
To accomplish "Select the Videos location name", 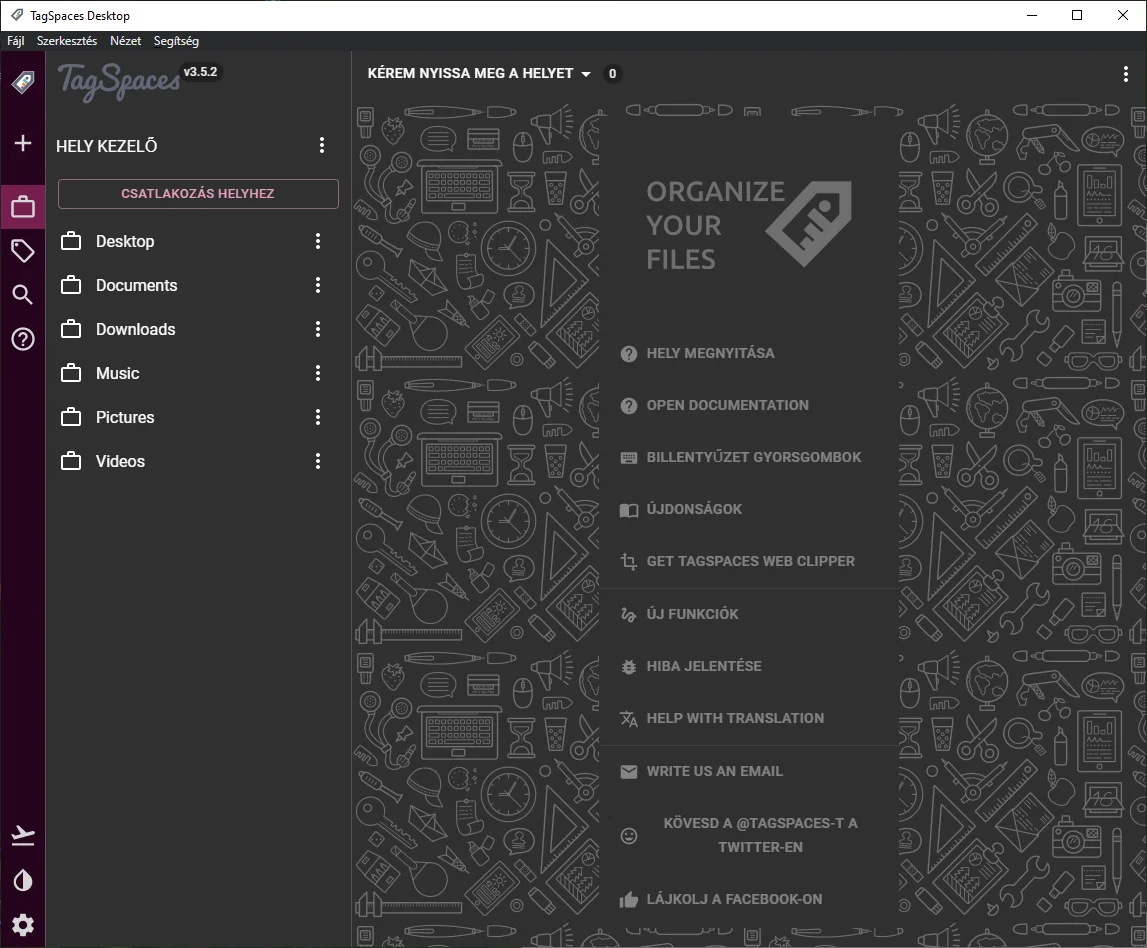I will [121, 461].
